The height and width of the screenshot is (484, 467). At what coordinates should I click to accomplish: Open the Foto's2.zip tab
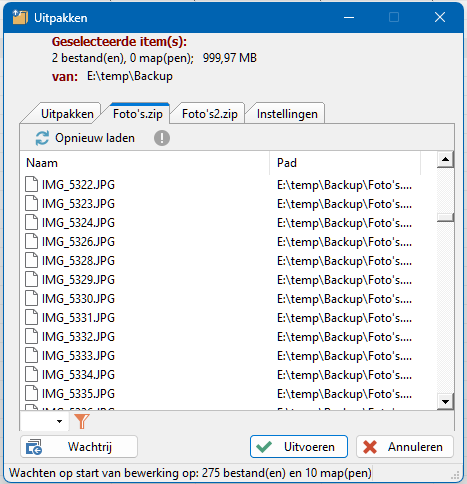209,114
